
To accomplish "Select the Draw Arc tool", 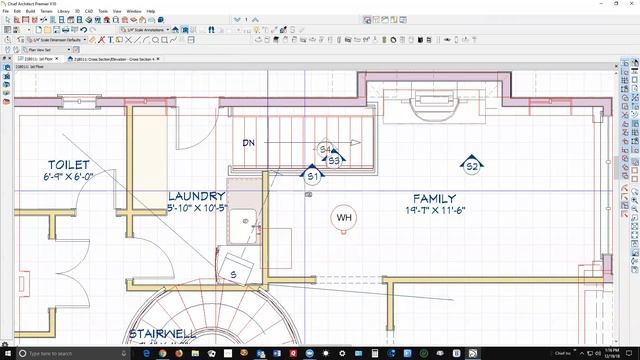I will (146, 40).
